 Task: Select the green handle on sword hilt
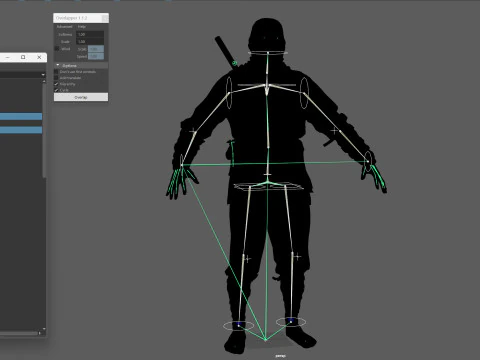(235, 63)
